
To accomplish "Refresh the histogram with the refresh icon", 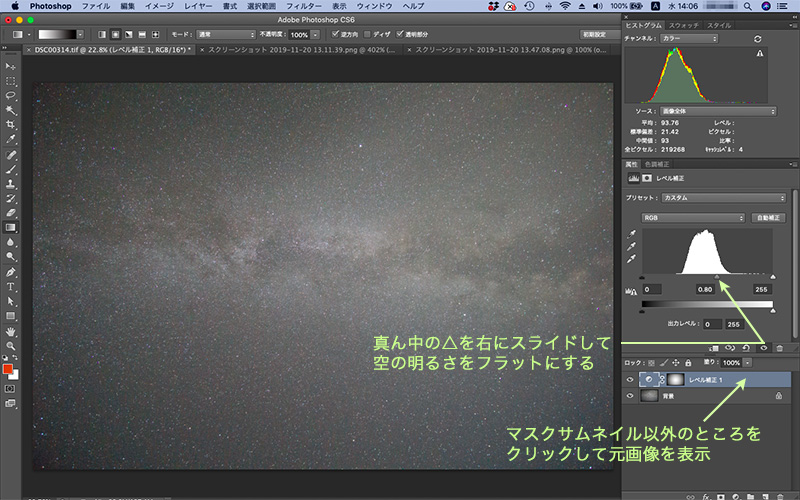I will tap(758, 39).
